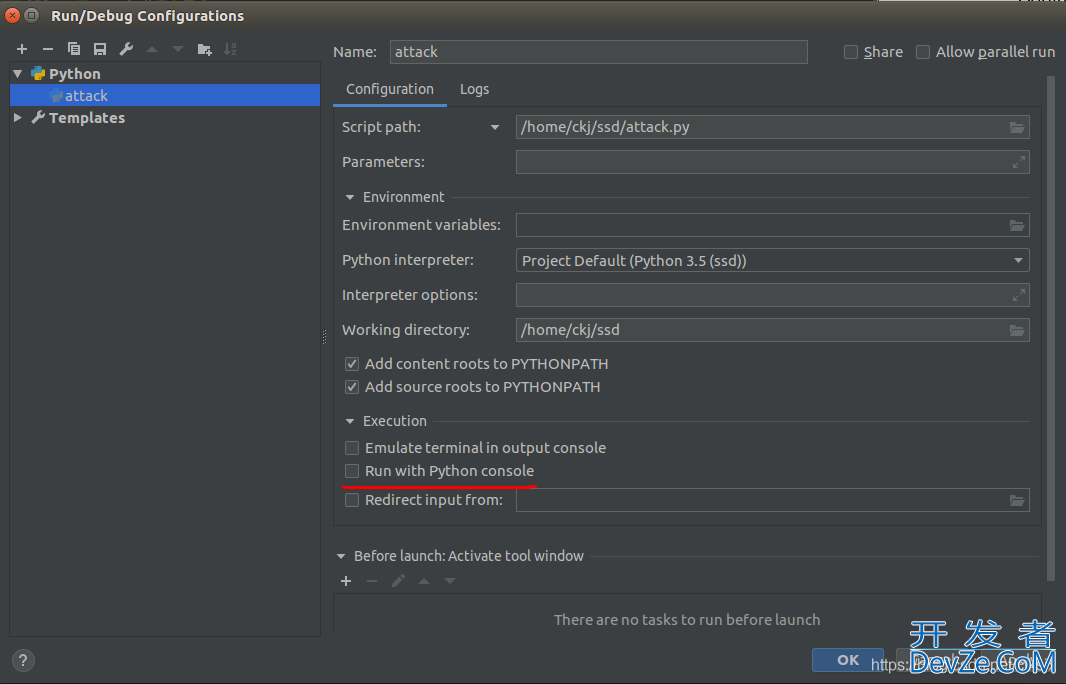Copy the selected configuration

pyautogui.click(x=73, y=49)
